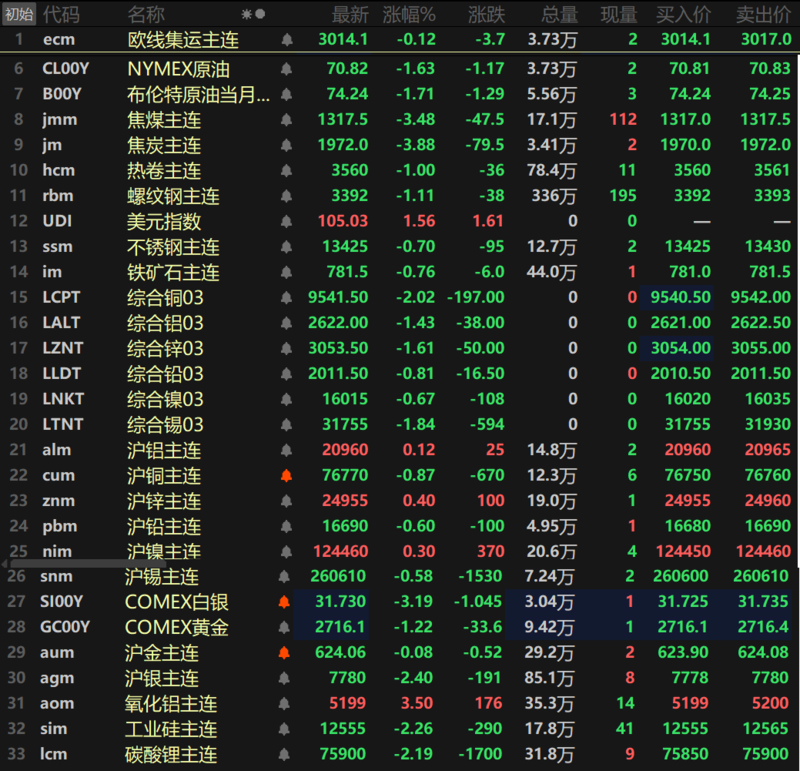This screenshot has width=800, height=771.
Task: Sort by 涨跌 column header
Action: (487, 15)
